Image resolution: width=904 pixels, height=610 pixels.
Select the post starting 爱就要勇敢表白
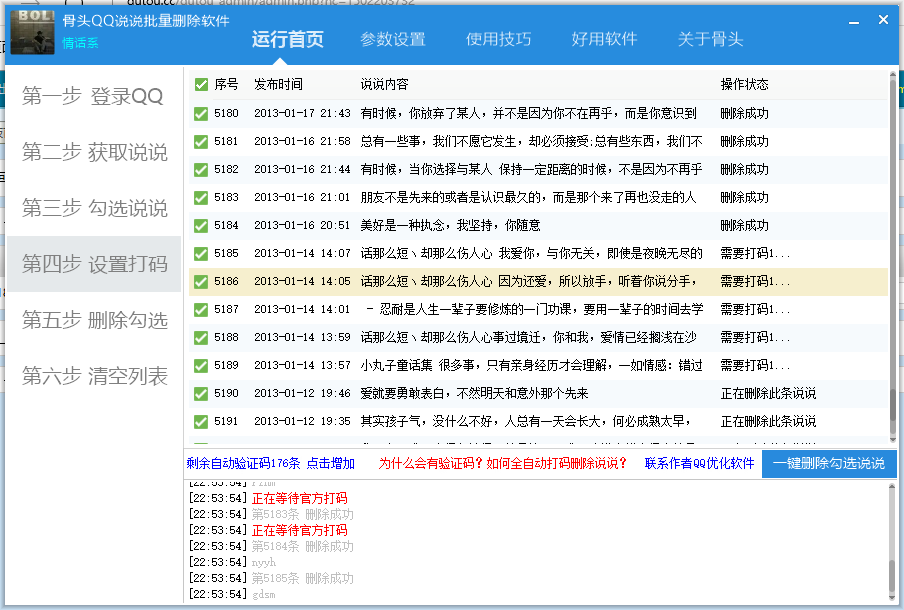click(474, 393)
